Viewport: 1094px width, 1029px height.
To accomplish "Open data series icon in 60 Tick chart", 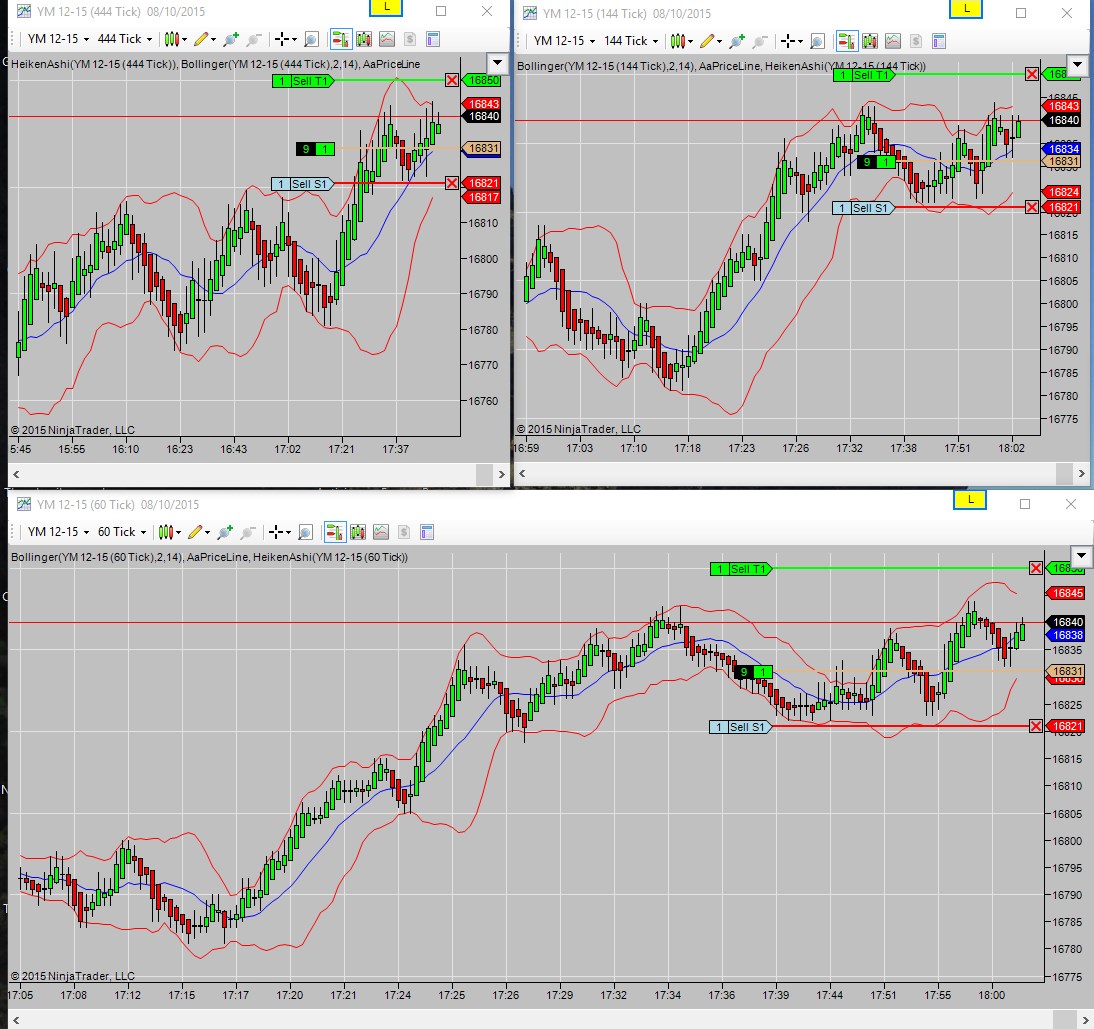I will point(358,532).
